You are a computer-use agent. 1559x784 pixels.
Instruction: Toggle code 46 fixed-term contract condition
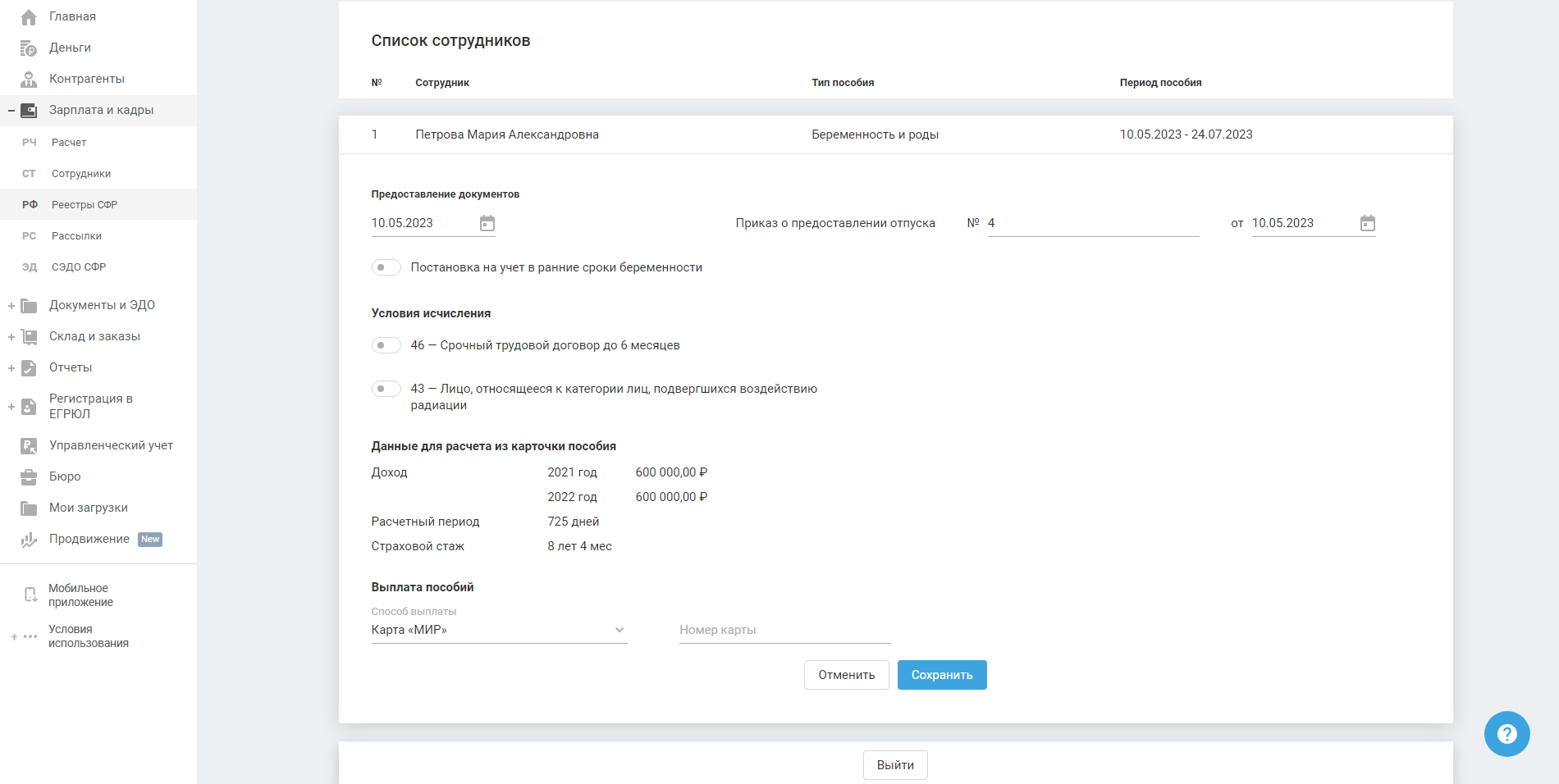[x=386, y=345]
